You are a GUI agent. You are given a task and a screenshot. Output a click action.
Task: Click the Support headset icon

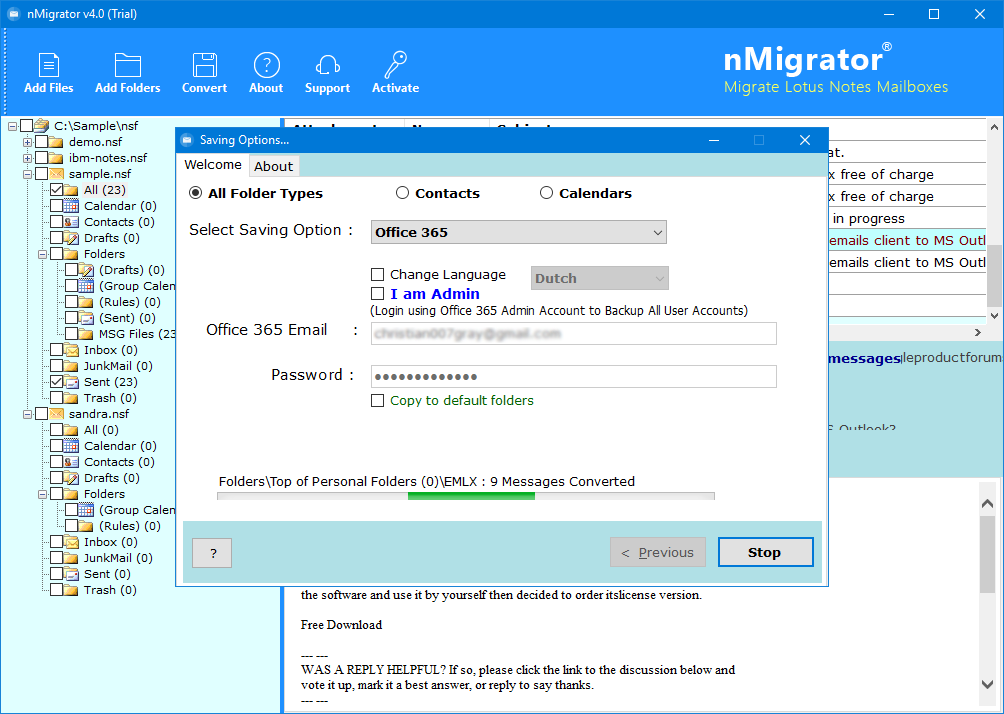click(x=327, y=65)
